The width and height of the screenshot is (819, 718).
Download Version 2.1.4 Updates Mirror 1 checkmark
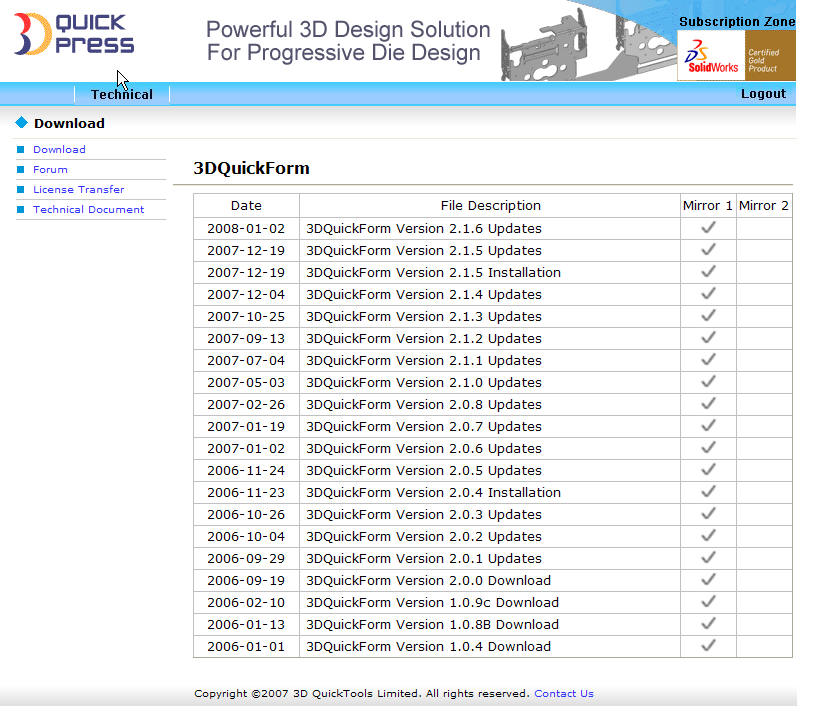click(708, 293)
